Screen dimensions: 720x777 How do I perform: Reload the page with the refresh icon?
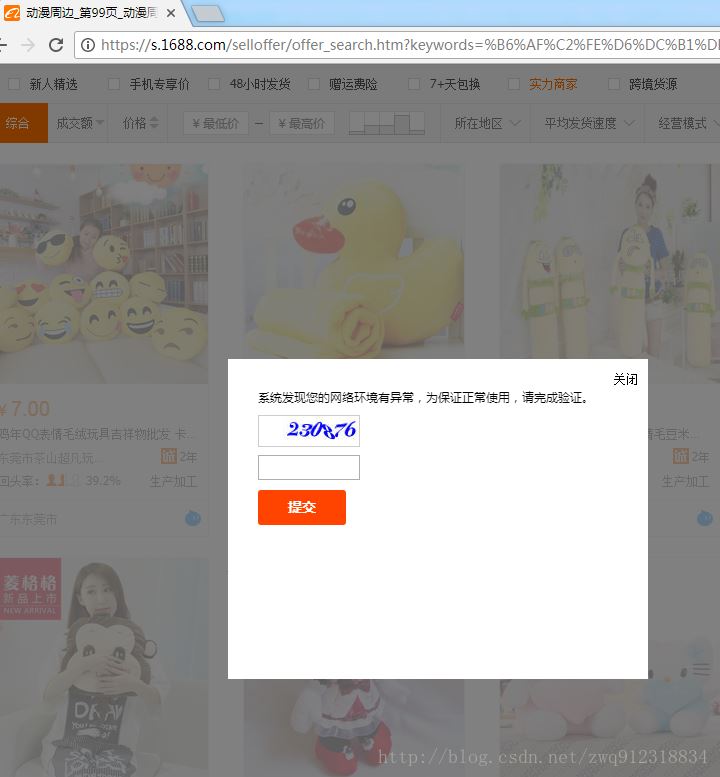(x=56, y=45)
